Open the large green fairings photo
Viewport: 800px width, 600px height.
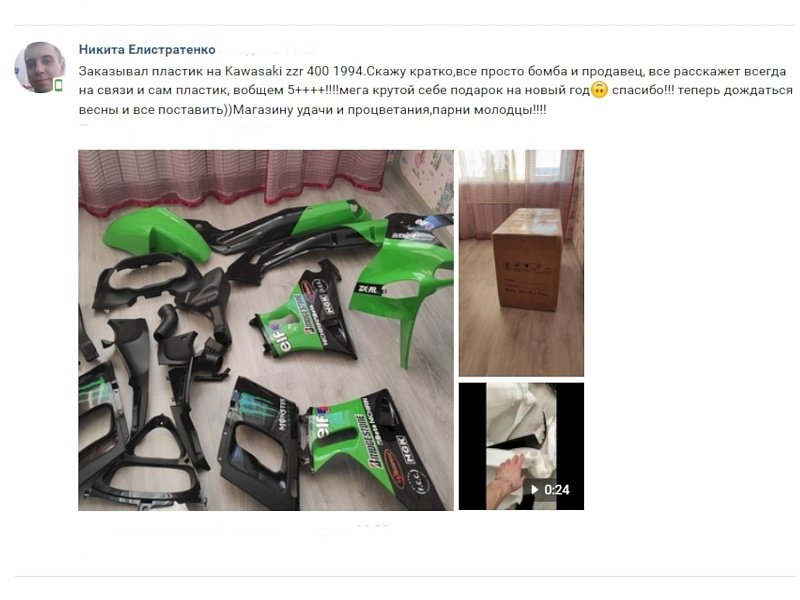click(x=266, y=330)
